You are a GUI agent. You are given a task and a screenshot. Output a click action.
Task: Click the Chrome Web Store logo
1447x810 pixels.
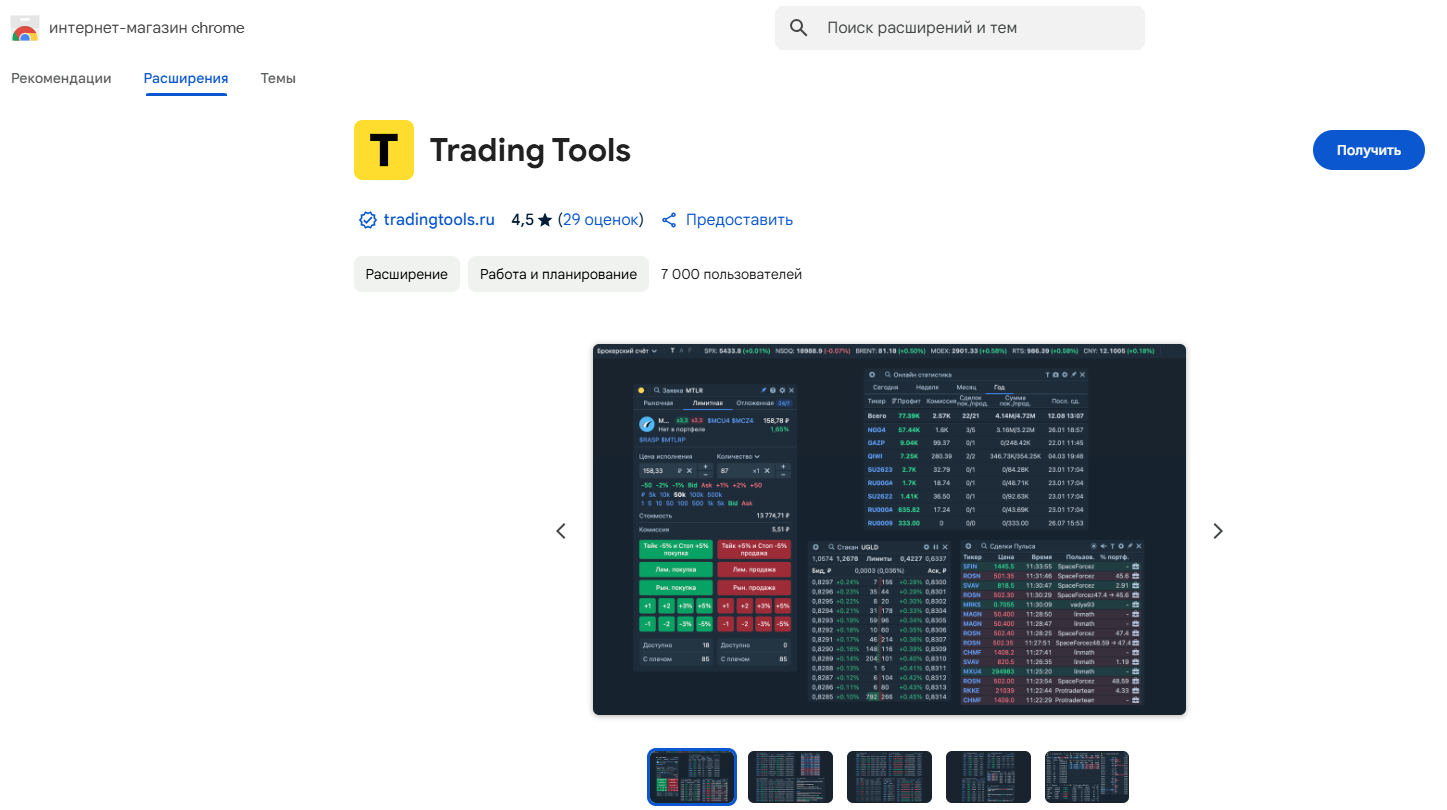coord(25,28)
